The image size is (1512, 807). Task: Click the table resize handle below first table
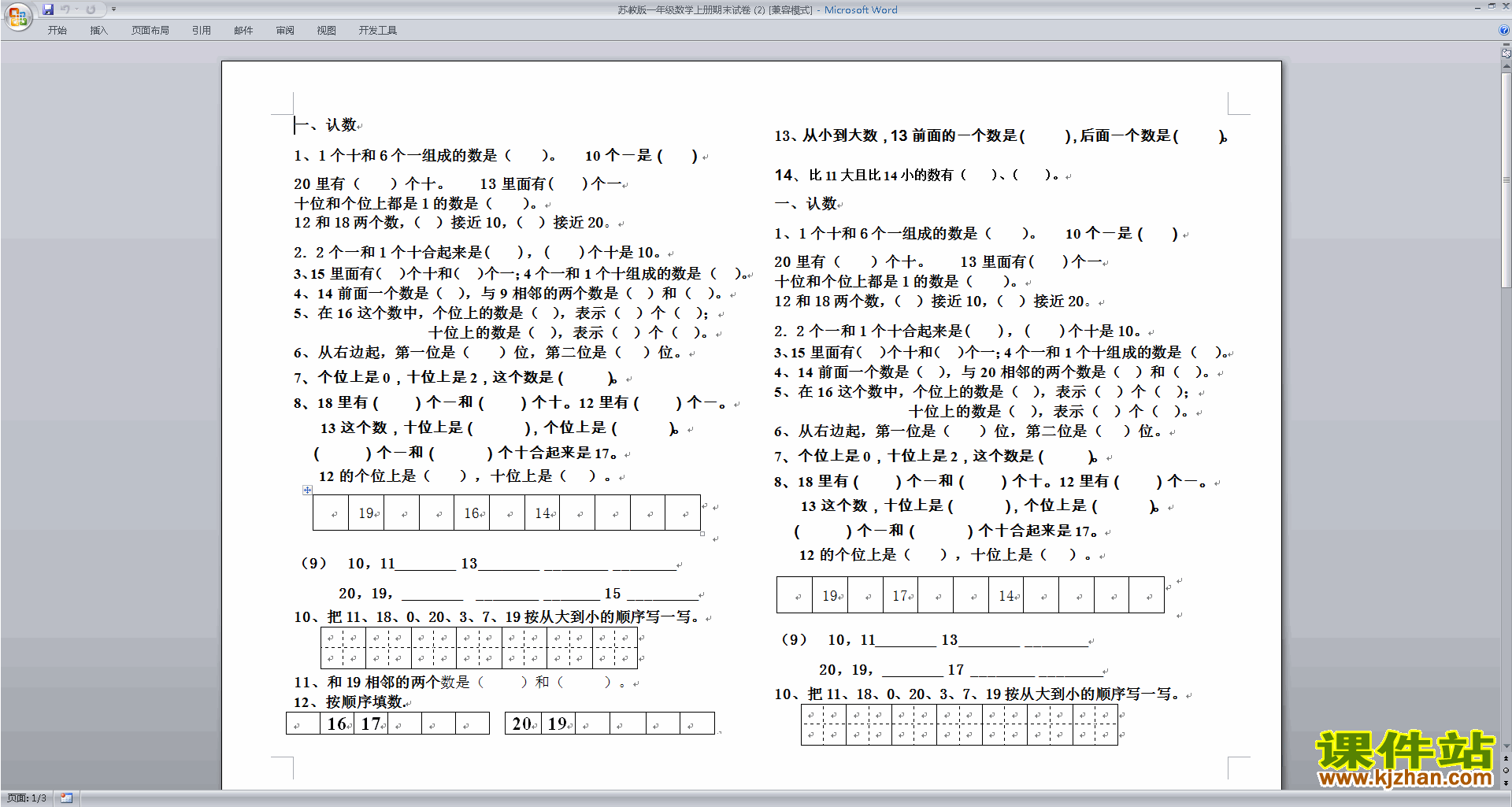(x=702, y=534)
